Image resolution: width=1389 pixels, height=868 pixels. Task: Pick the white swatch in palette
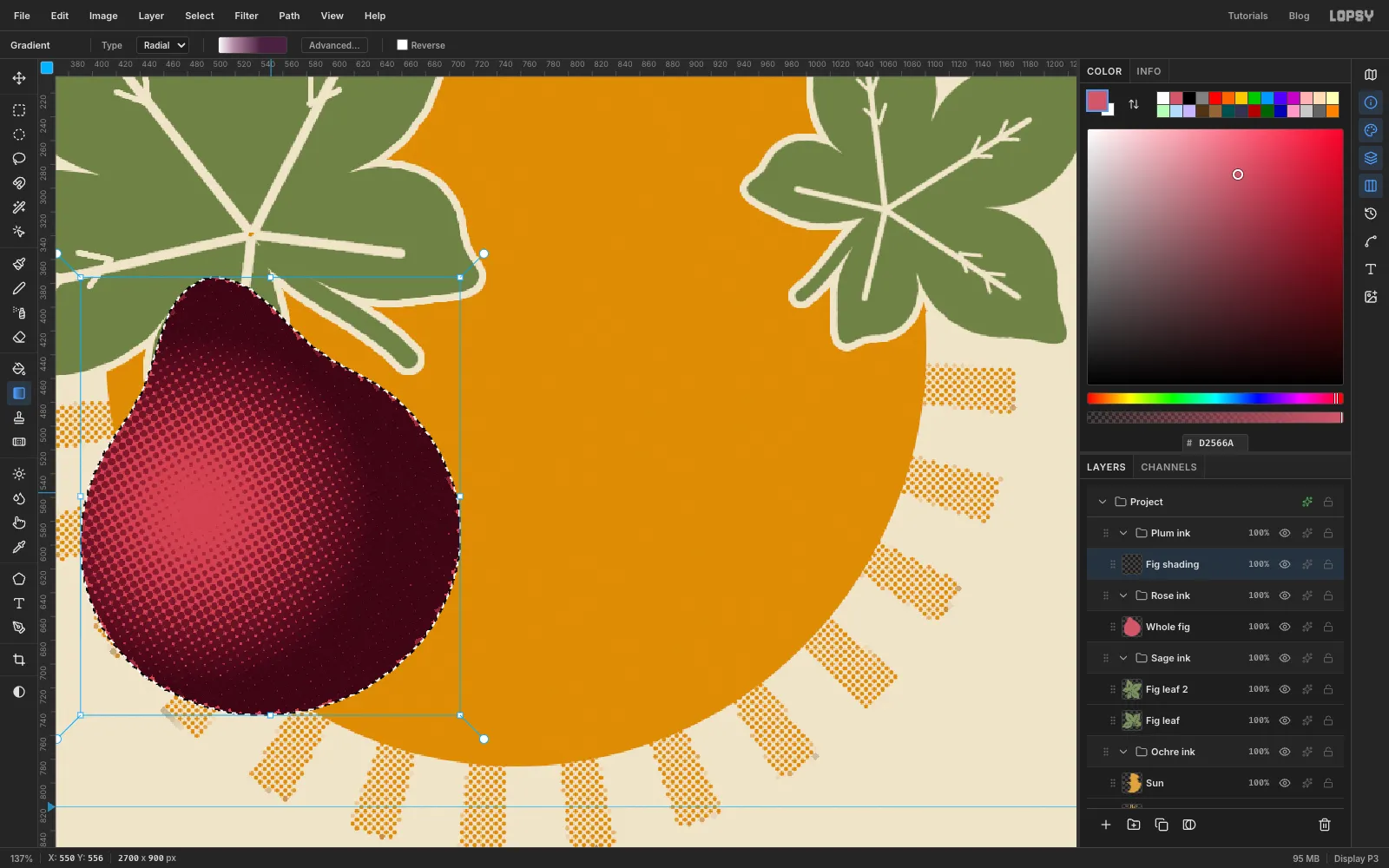click(x=1163, y=98)
